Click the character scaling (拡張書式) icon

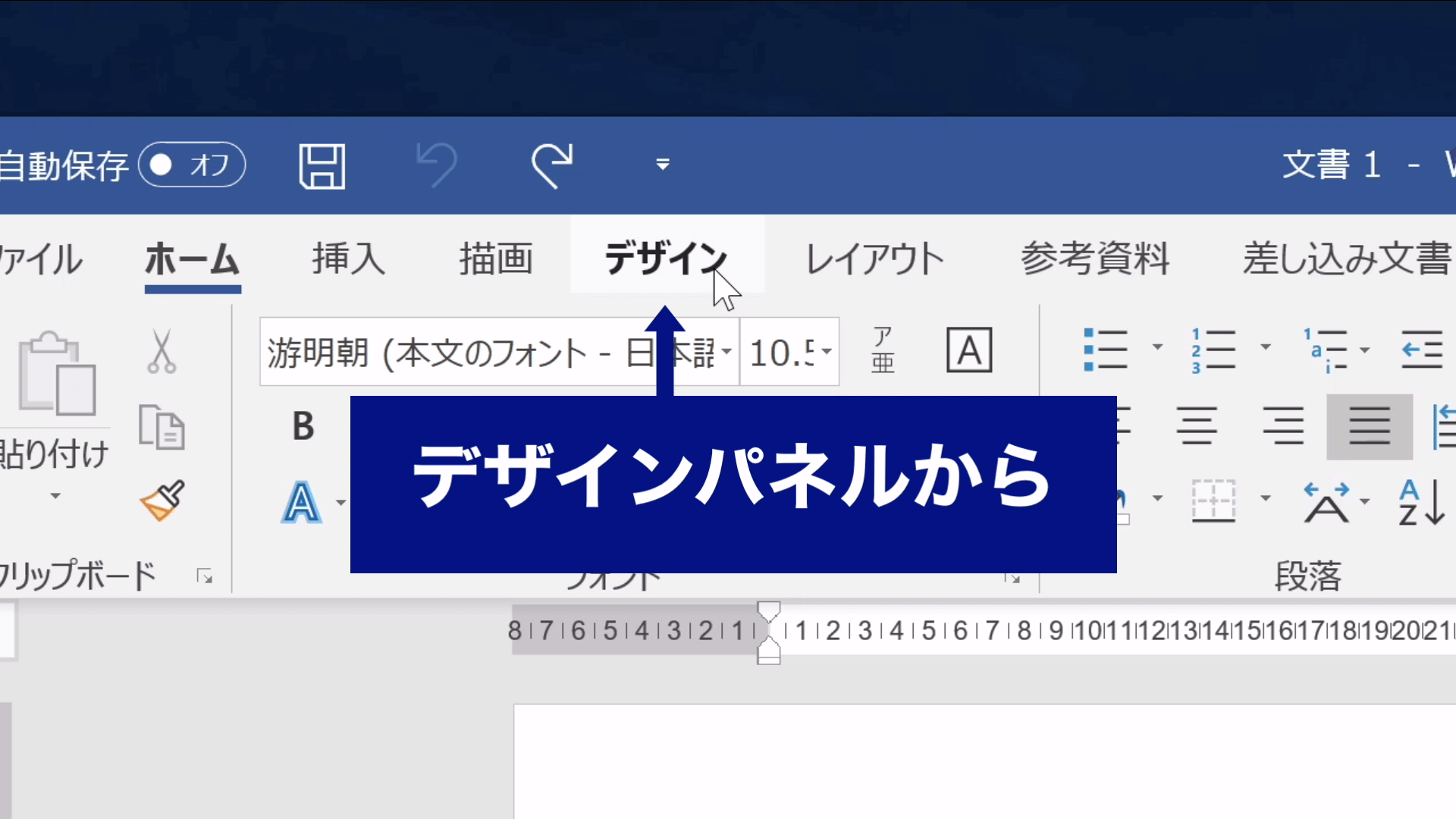(x=1326, y=501)
